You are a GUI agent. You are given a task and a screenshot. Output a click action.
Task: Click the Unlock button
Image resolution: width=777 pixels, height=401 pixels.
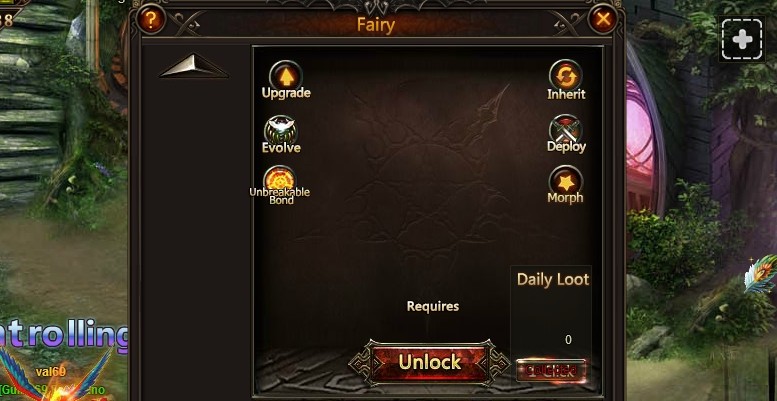click(430, 362)
